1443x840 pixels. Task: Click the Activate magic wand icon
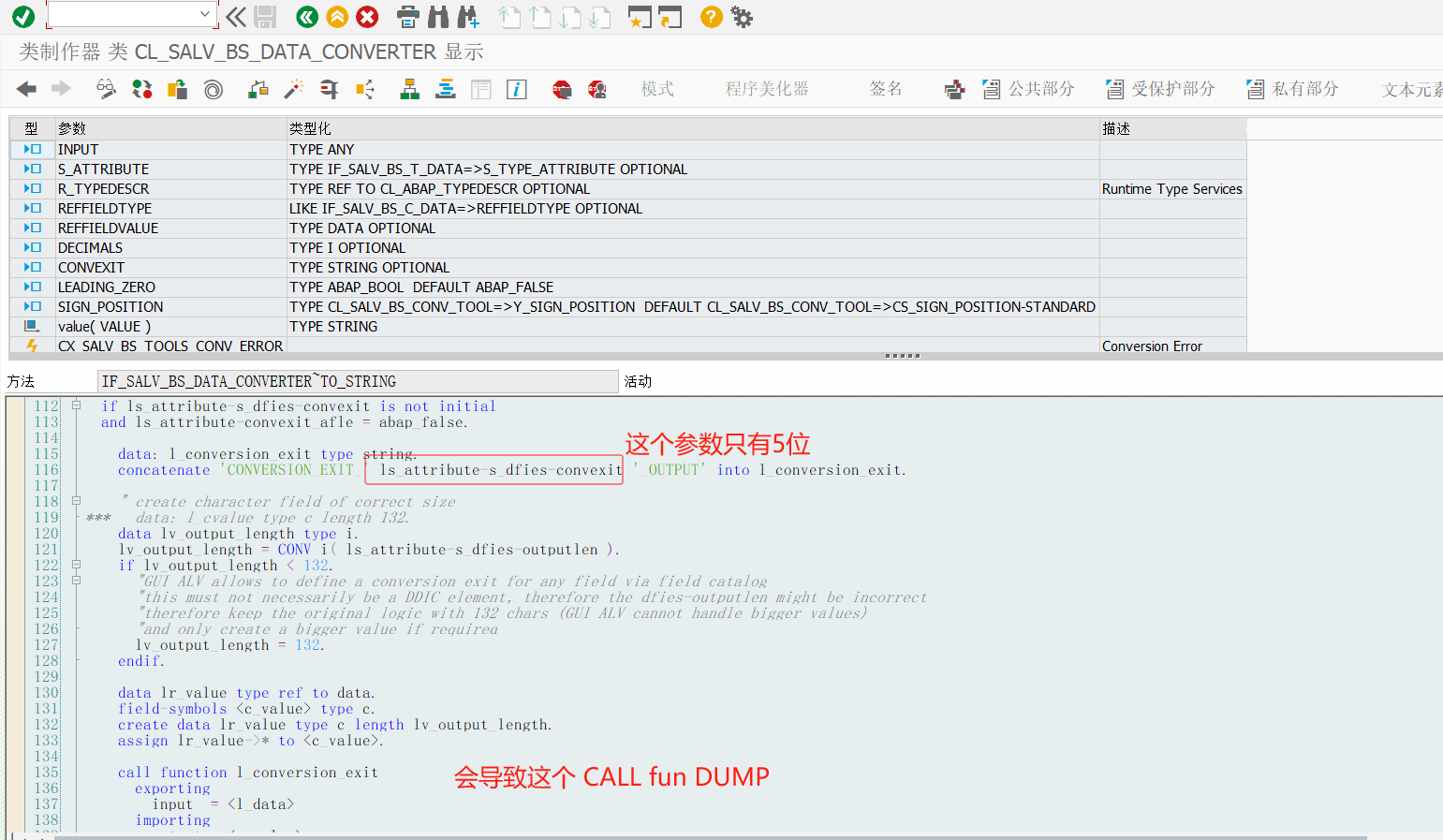click(294, 89)
